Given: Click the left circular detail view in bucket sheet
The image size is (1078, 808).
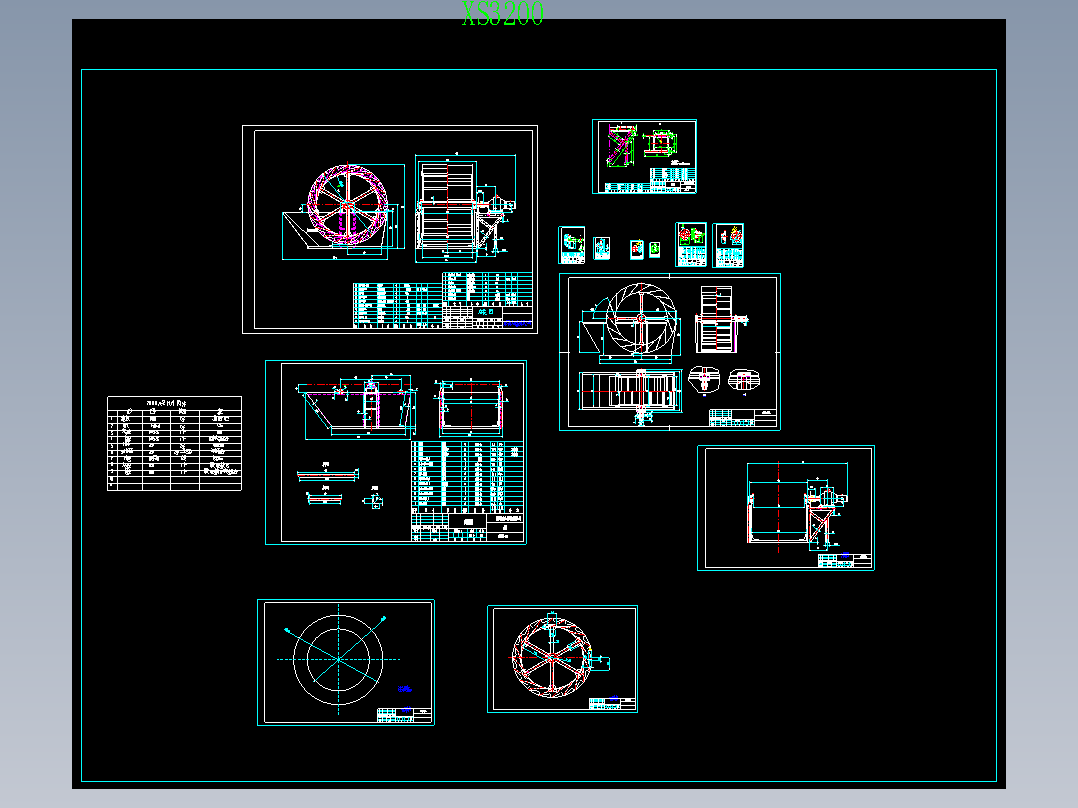Looking at the screenshot, I should (704, 380).
